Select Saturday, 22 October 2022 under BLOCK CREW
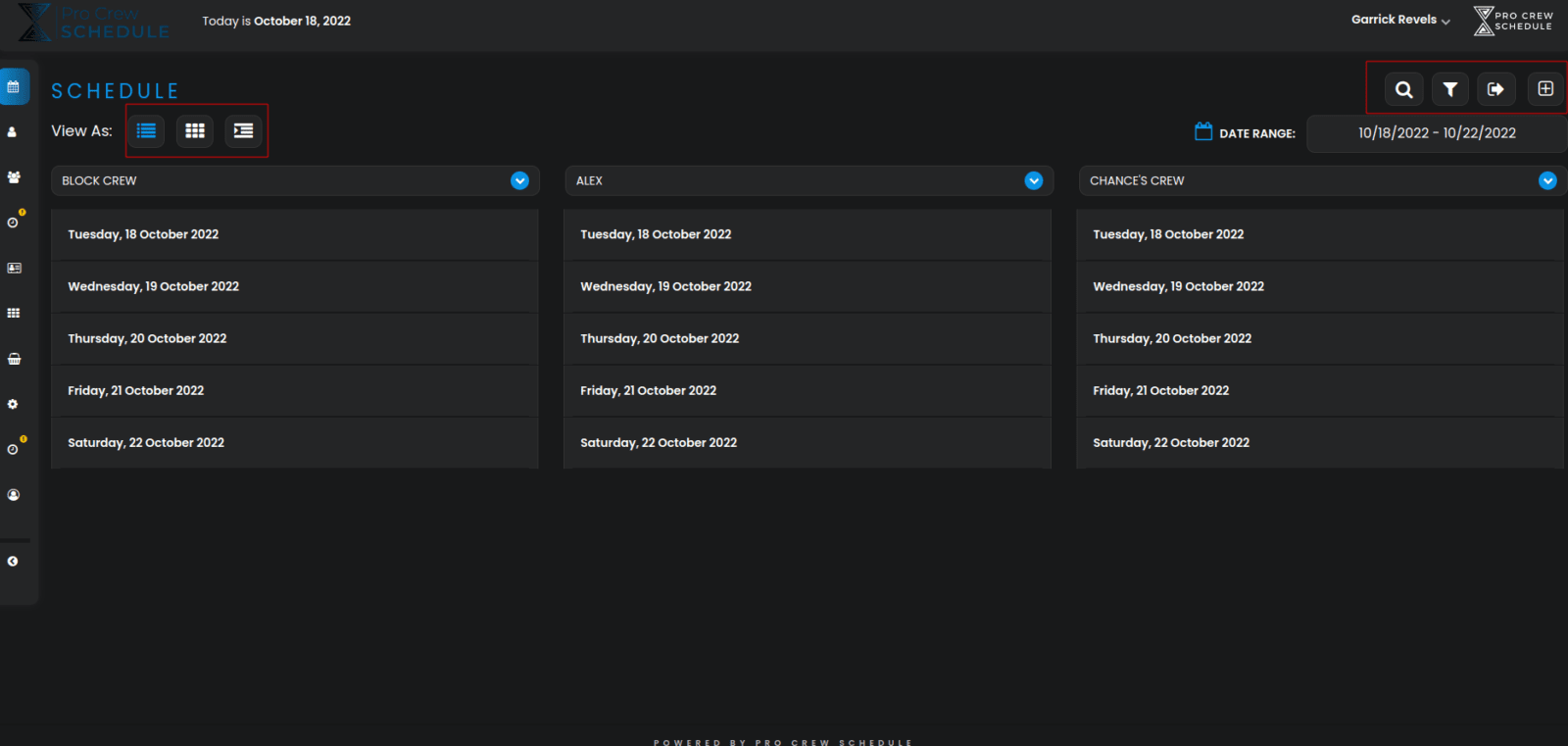This screenshot has height=746, width=1568. (294, 442)
